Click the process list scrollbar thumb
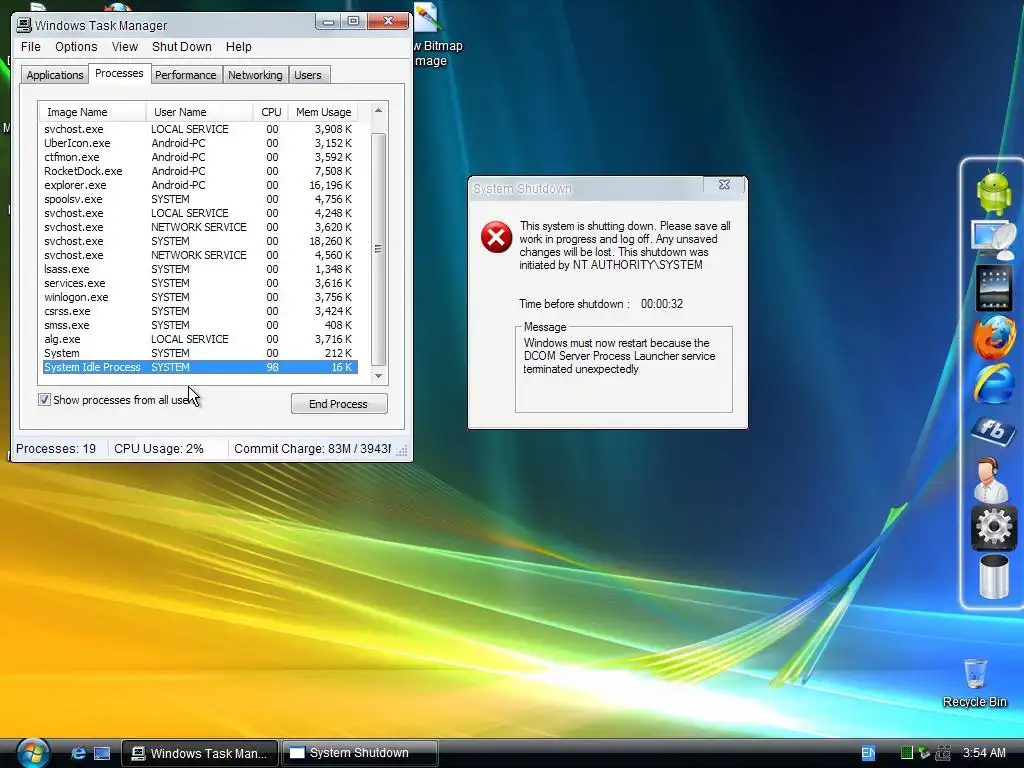1024x768 pixels. (378, 248)
